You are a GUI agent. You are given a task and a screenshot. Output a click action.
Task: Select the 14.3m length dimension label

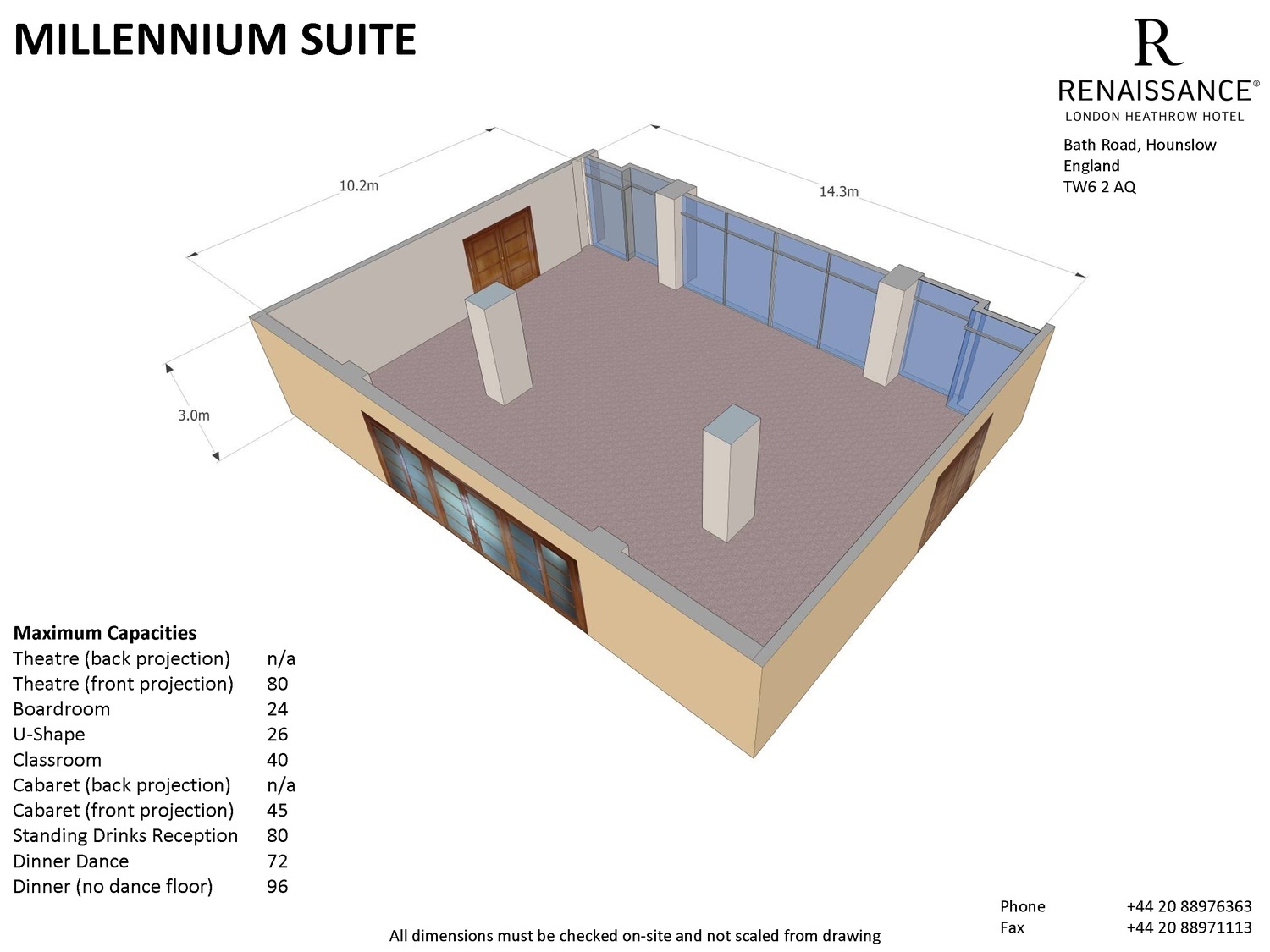[838, 192]
